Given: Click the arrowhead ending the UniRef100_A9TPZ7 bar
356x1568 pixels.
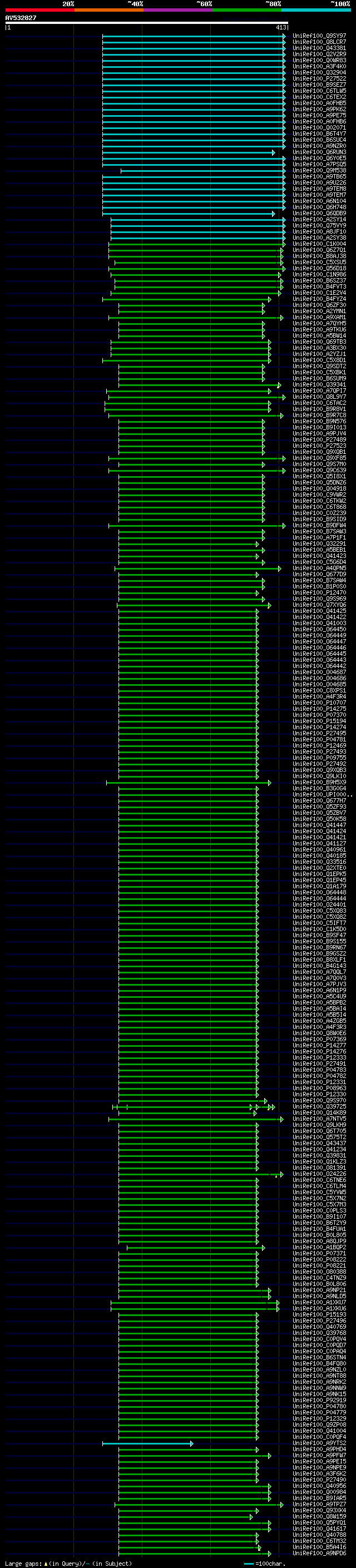Looking at the screenshot, I should click(281, 1504).
